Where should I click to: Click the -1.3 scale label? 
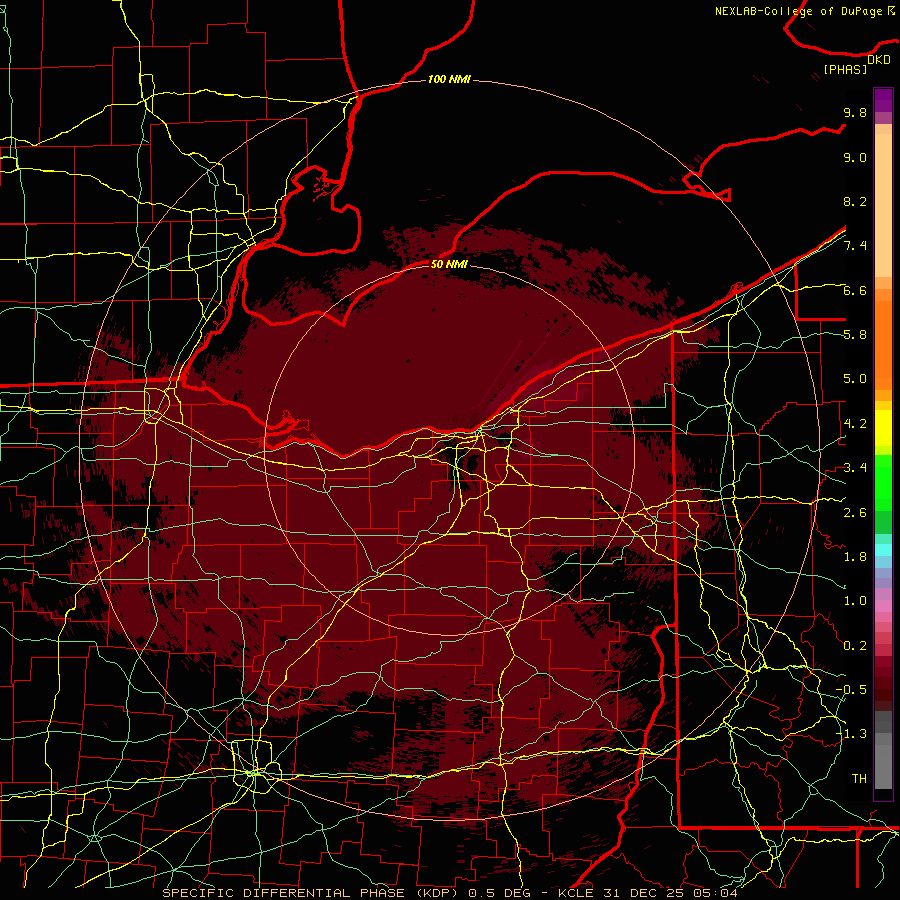[x=851, y=734]
